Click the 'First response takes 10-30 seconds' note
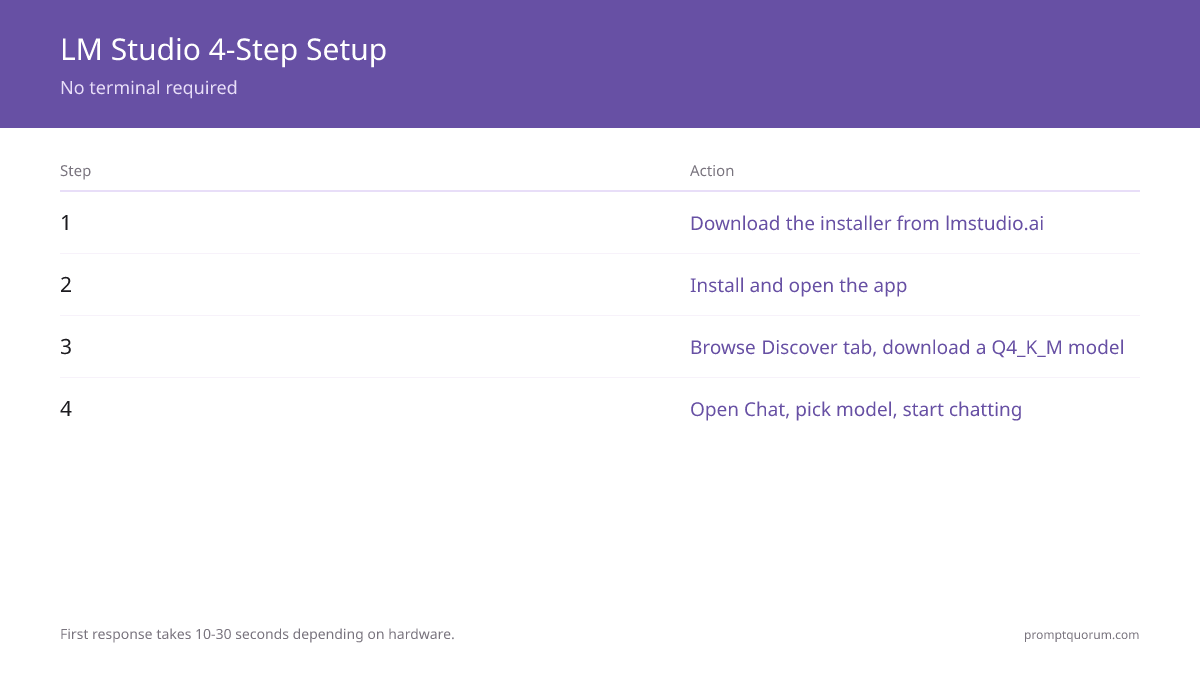1200x675 pixels. [x=257, y=635]
